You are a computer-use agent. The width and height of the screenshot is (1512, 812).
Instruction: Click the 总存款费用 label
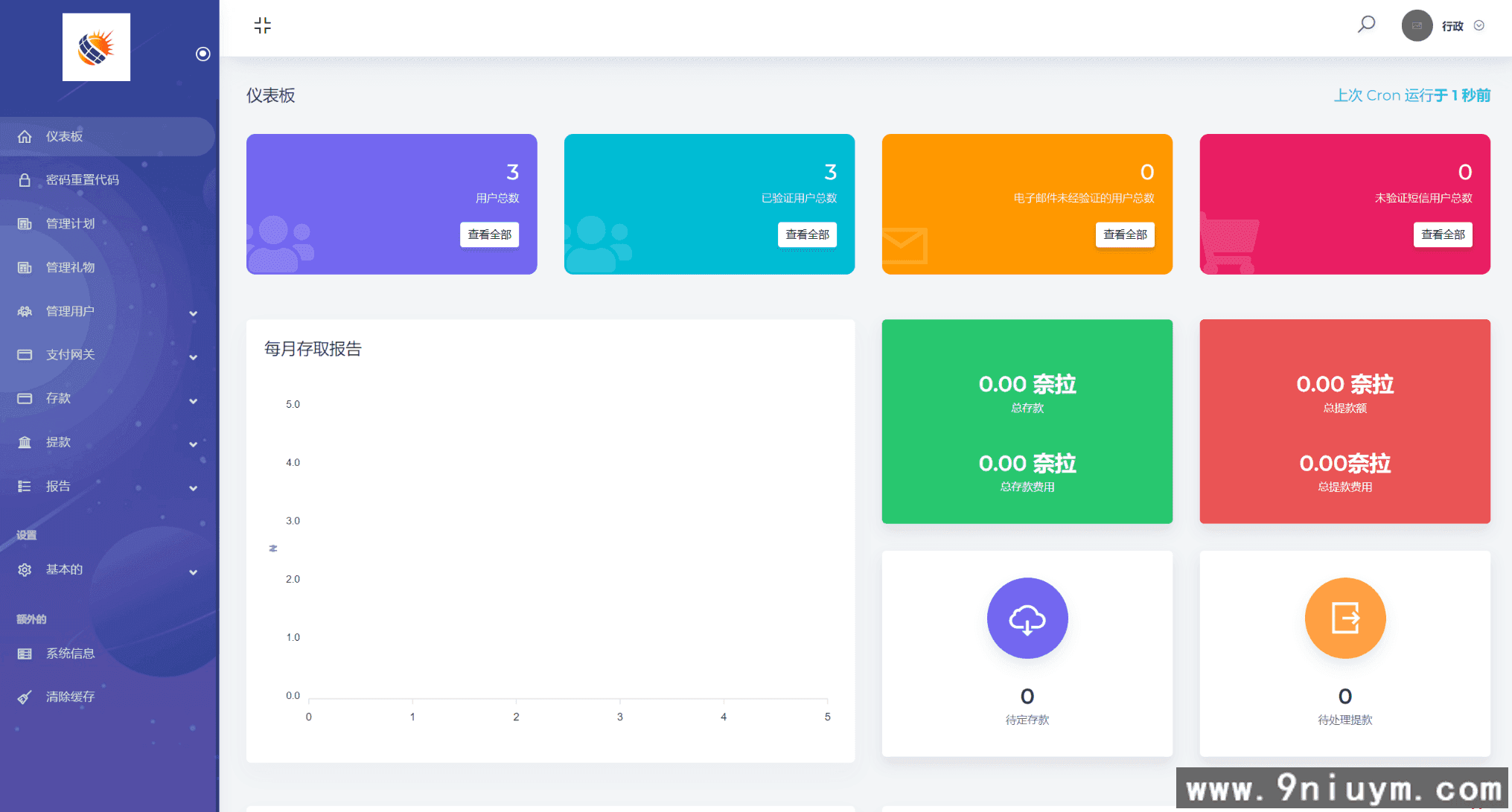coord(1027,487)
